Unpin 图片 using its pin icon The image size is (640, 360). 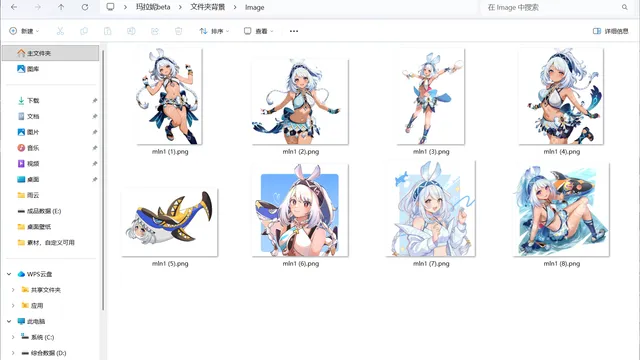point(94,132)
